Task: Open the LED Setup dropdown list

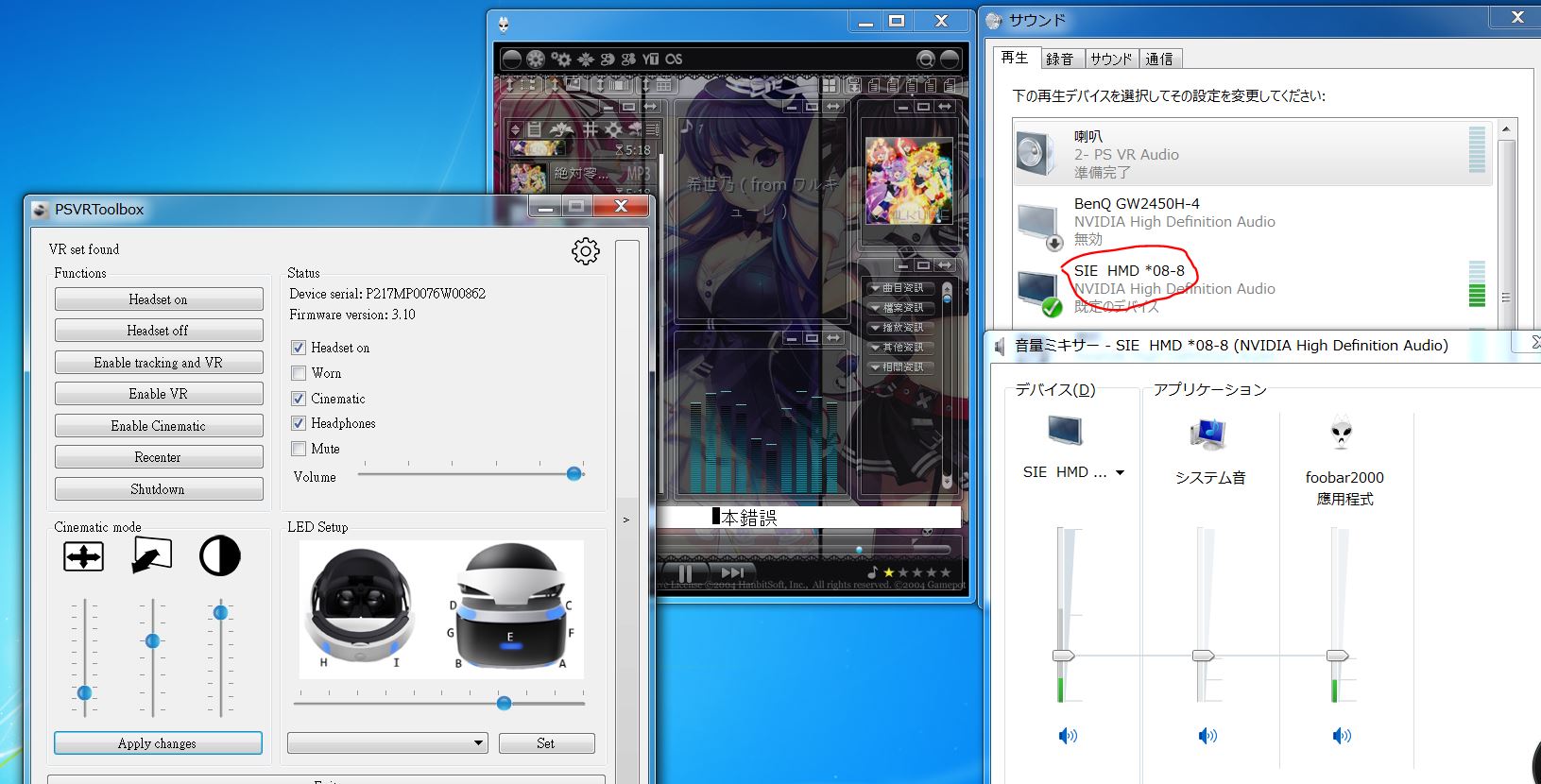Action: click(x=387, y=743)
